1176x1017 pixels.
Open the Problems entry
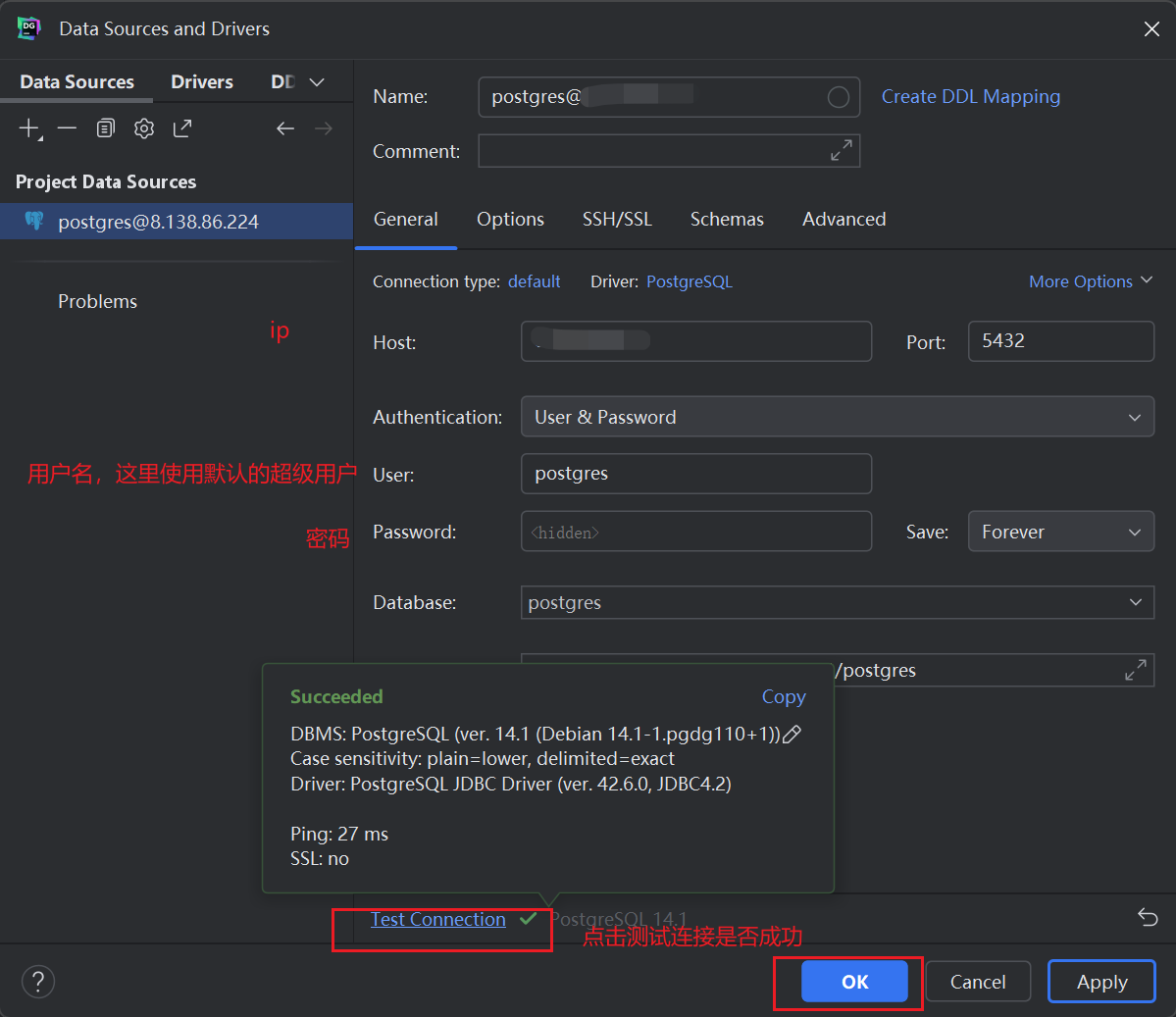pos(97,301)
